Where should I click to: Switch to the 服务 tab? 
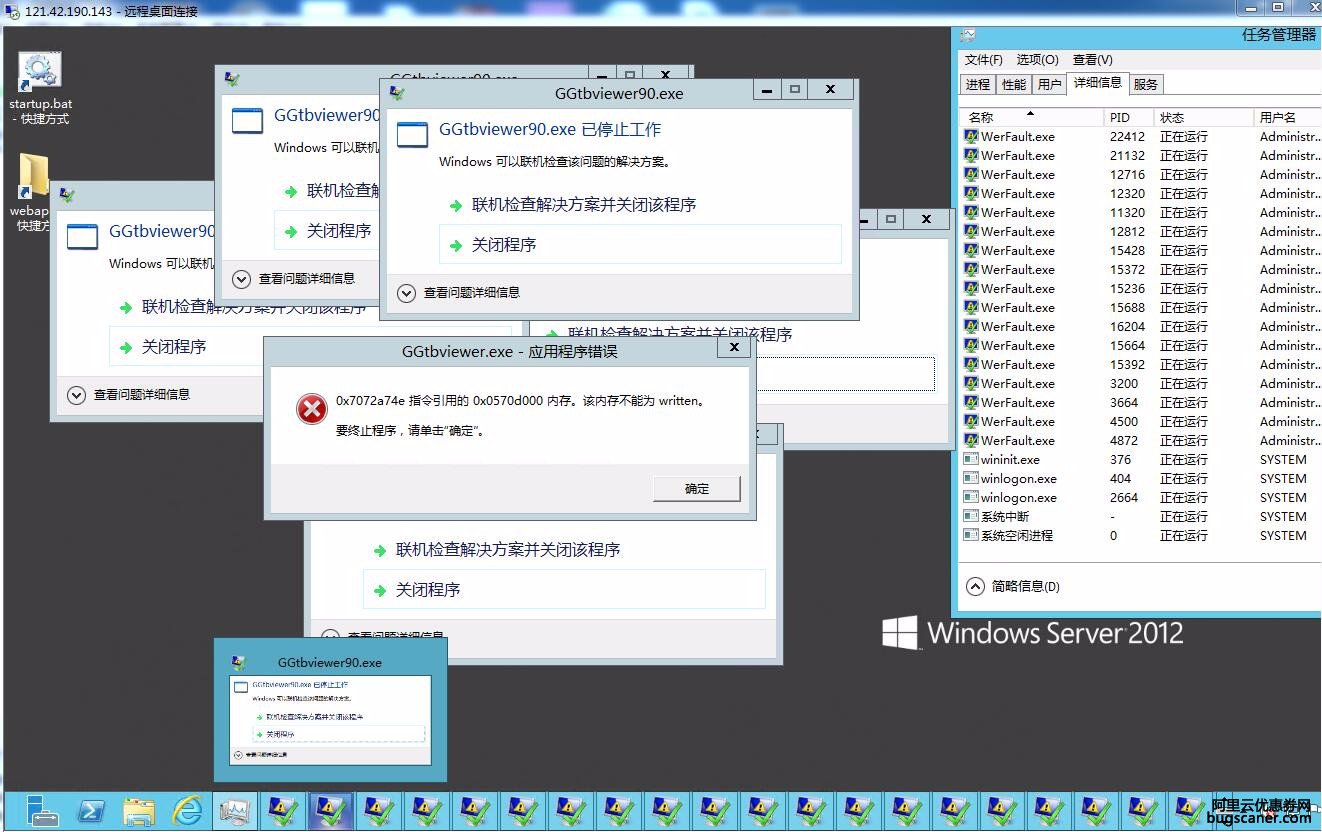click(1146, 85)
